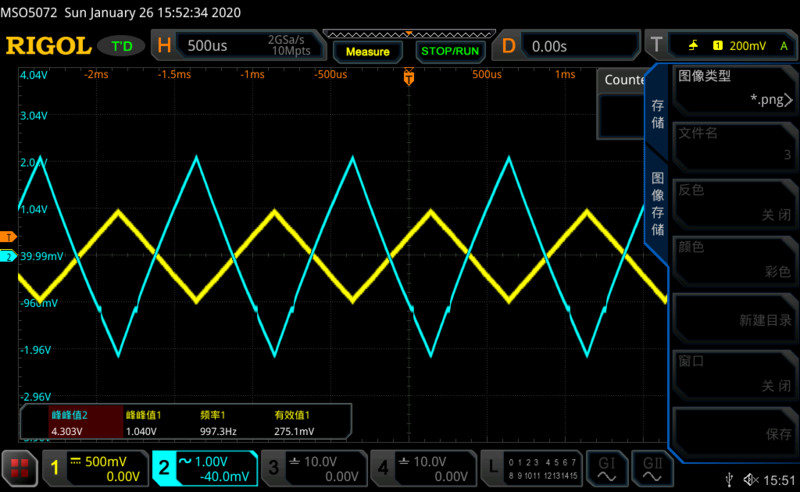
Task: Click the RIGOL logo
Action: coord(48,46)
